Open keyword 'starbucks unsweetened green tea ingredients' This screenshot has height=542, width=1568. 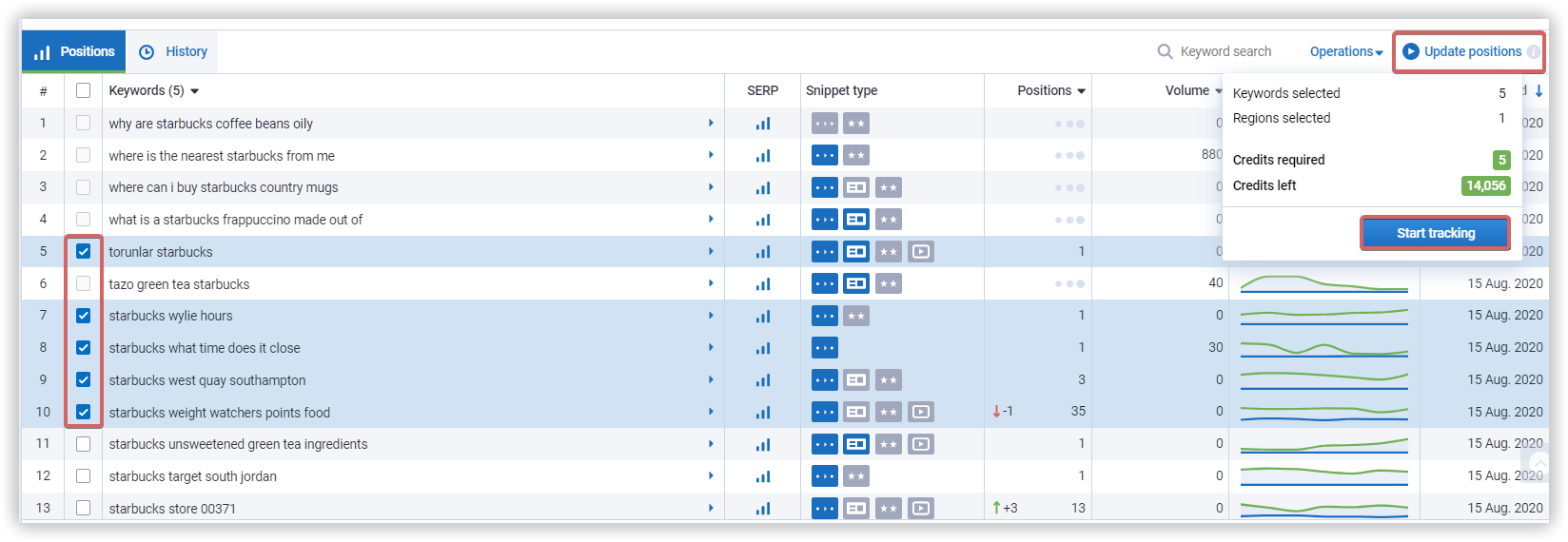point(238,444)
